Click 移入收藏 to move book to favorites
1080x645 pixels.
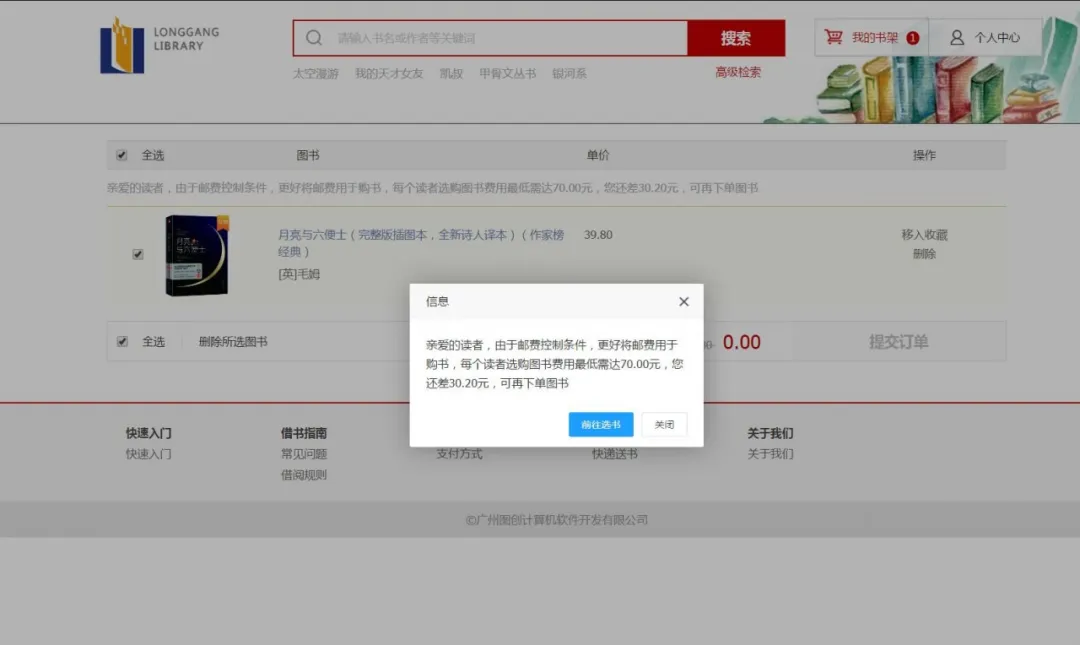click(924, 235)
